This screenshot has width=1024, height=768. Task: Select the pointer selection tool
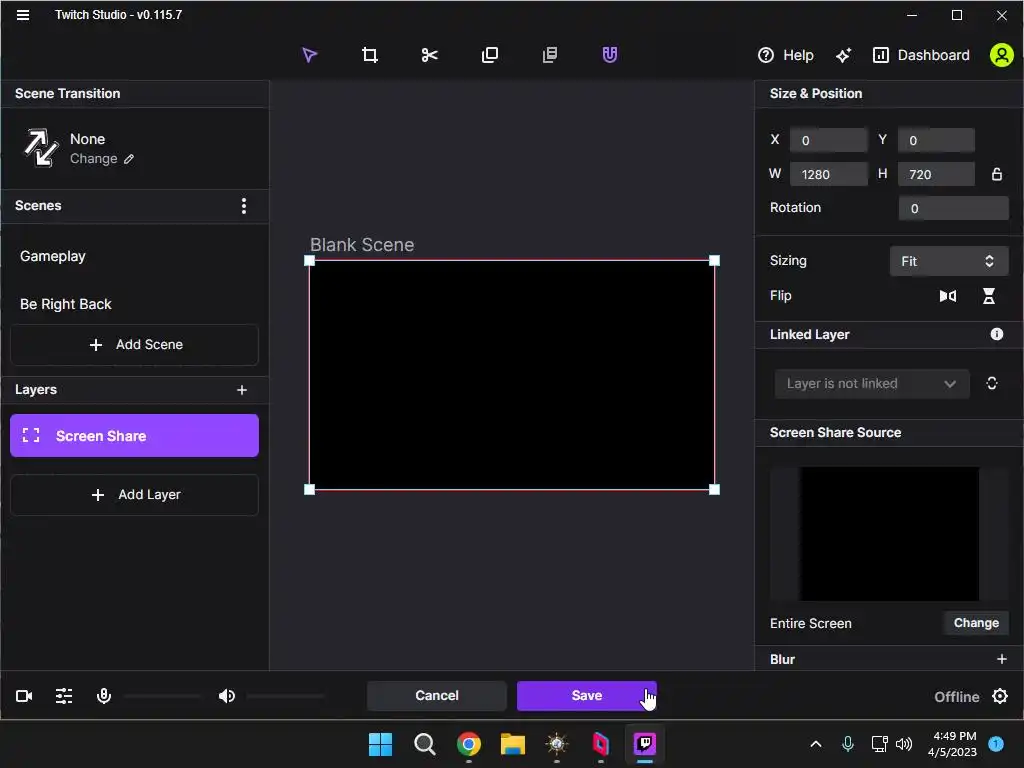pyautogui.click(x=310, y=55)
